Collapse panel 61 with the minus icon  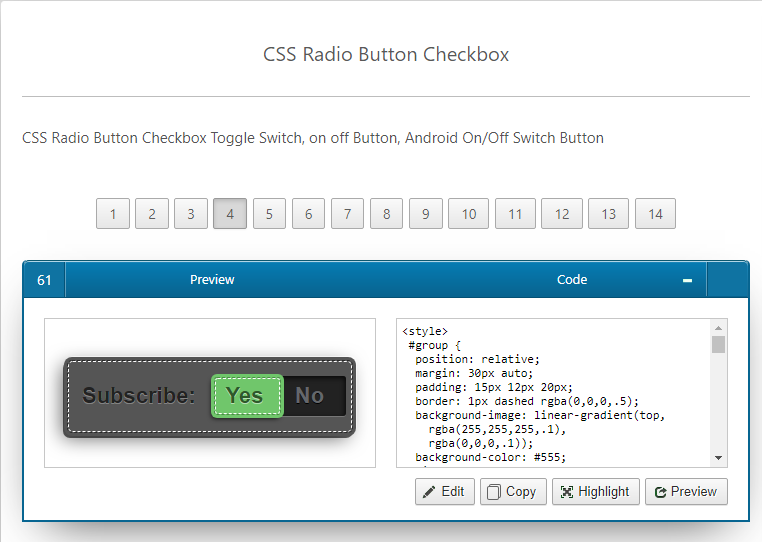(687, 280)
